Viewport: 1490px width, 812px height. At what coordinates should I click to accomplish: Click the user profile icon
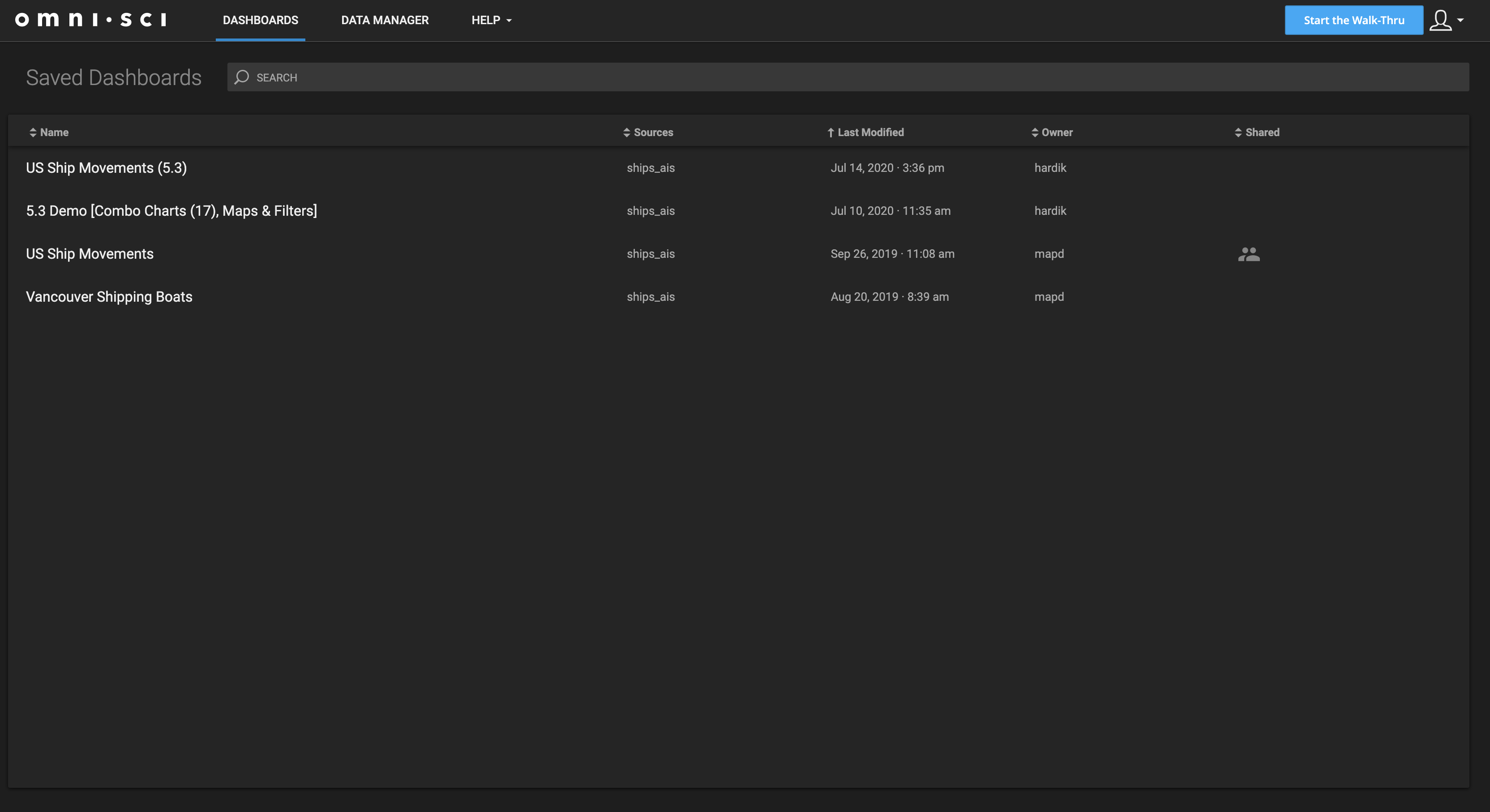[x=1440, y=20]
